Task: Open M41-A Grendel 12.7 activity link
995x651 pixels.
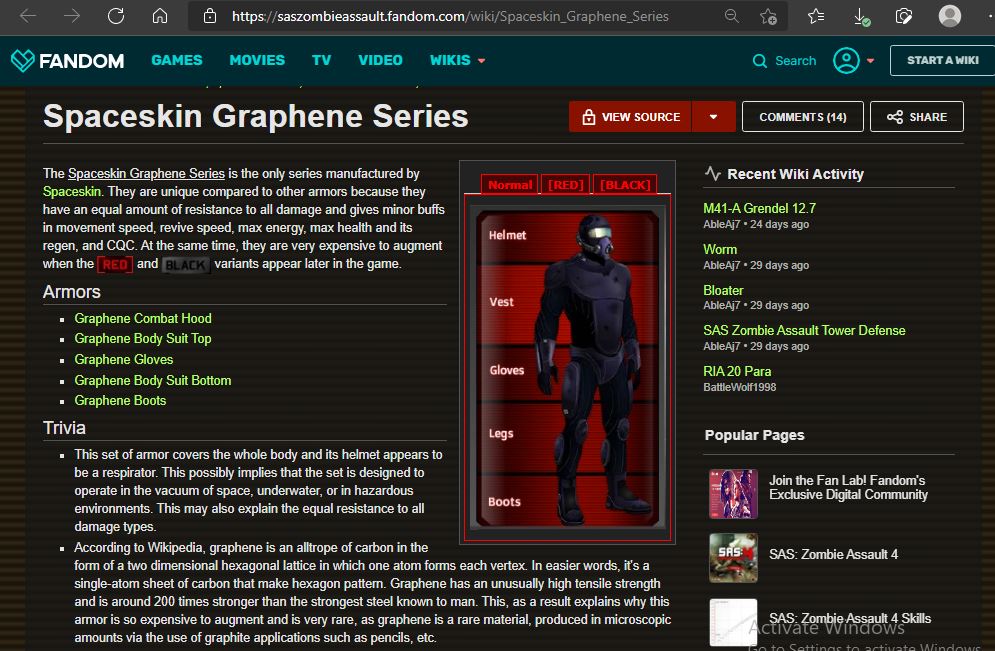Action: pyautogui.click(x=759, y=208)
